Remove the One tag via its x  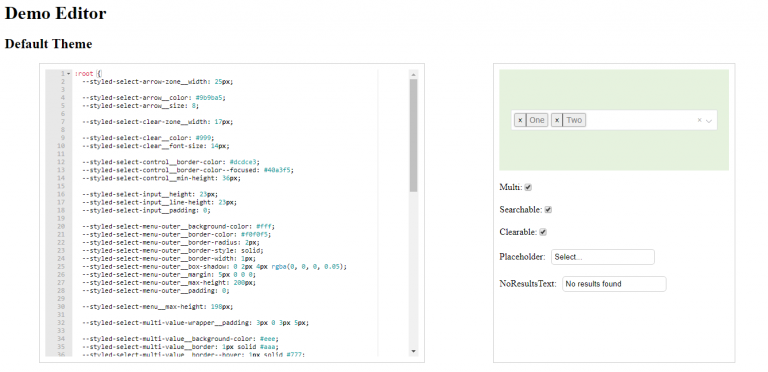520,120
